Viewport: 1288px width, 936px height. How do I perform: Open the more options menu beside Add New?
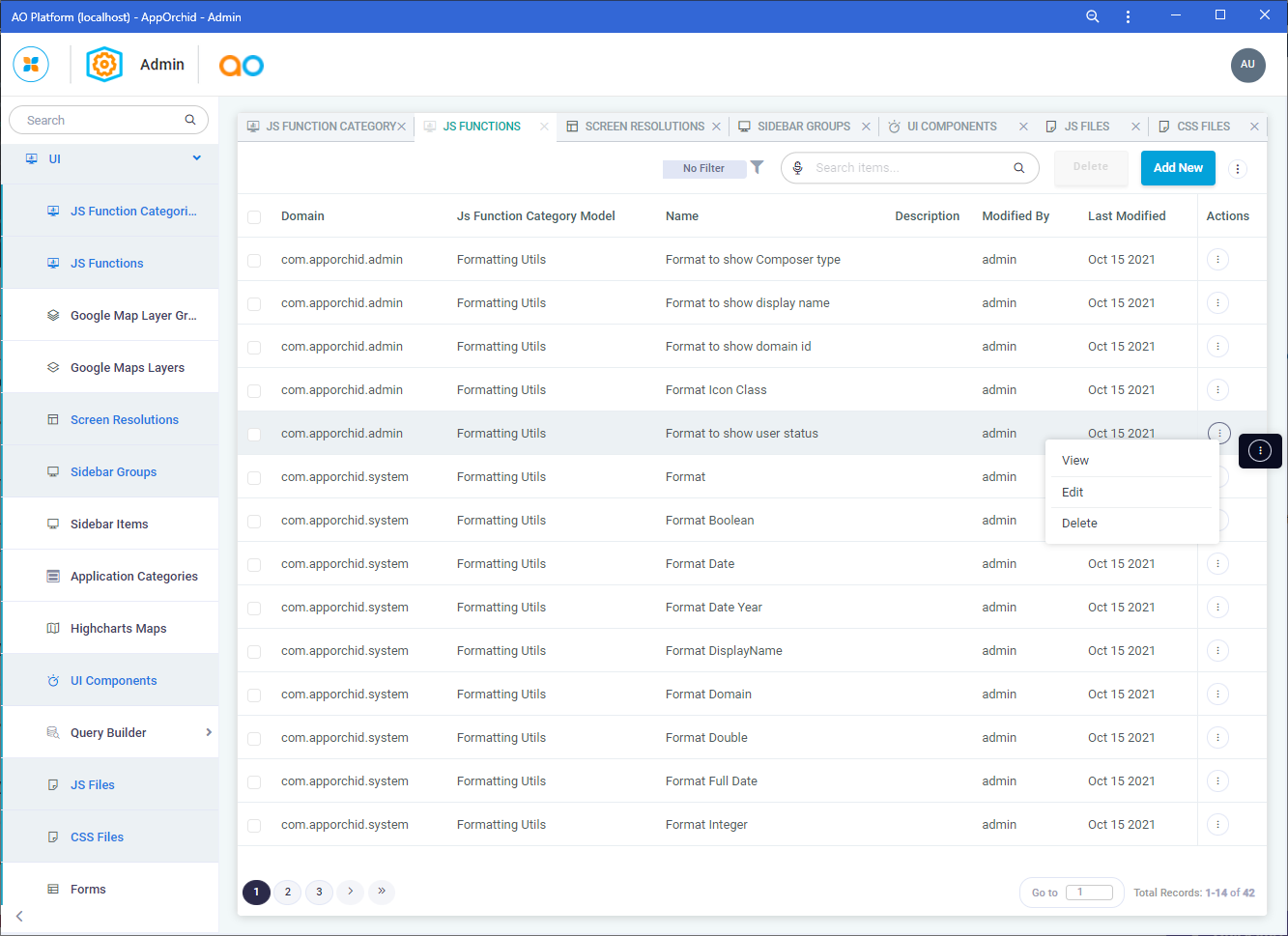pos(1237,169)
